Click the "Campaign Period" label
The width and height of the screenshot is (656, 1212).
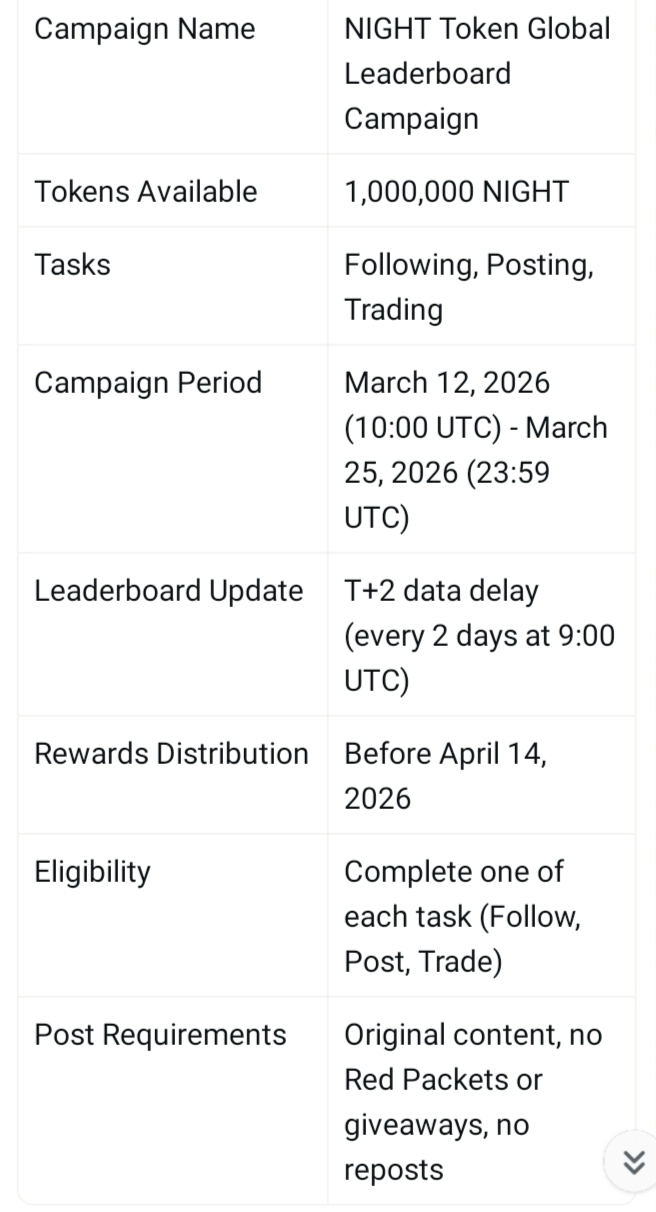coord(148,383)
